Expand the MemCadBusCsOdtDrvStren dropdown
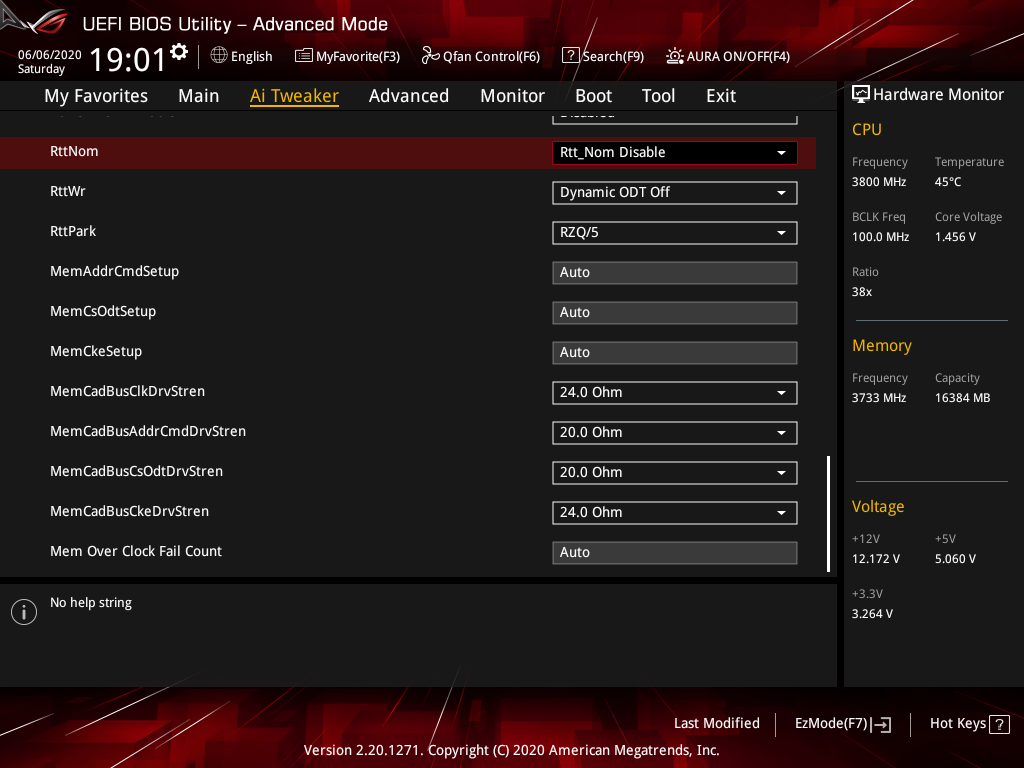 point(675,472)
